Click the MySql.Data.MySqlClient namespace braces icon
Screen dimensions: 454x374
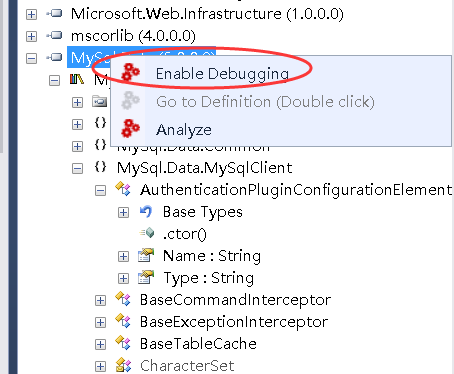pyautogui.click(x=100, y=167)
